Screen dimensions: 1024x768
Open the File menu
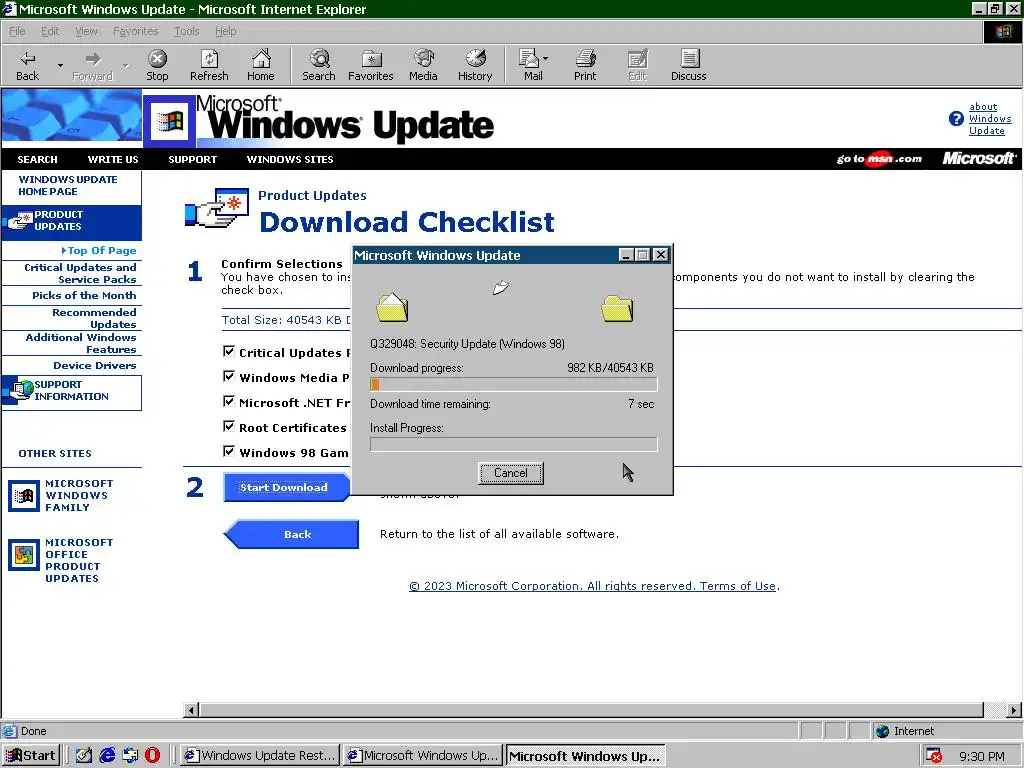coord(17,31)
